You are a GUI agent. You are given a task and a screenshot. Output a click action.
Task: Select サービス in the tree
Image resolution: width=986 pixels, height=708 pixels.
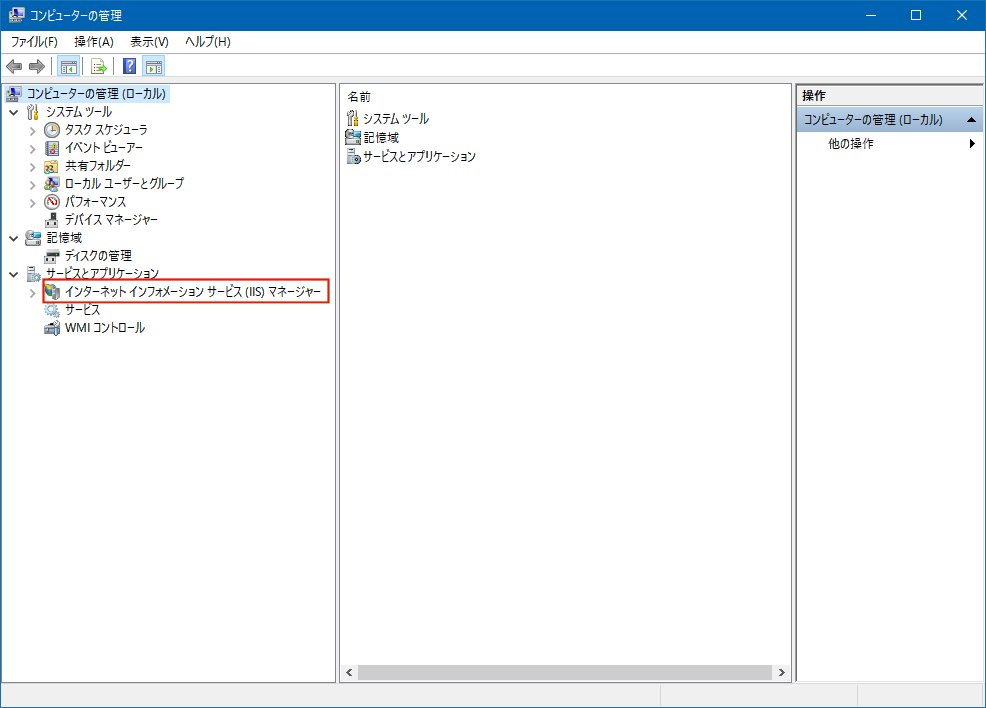pyautogui.click(x=82, y=310)
